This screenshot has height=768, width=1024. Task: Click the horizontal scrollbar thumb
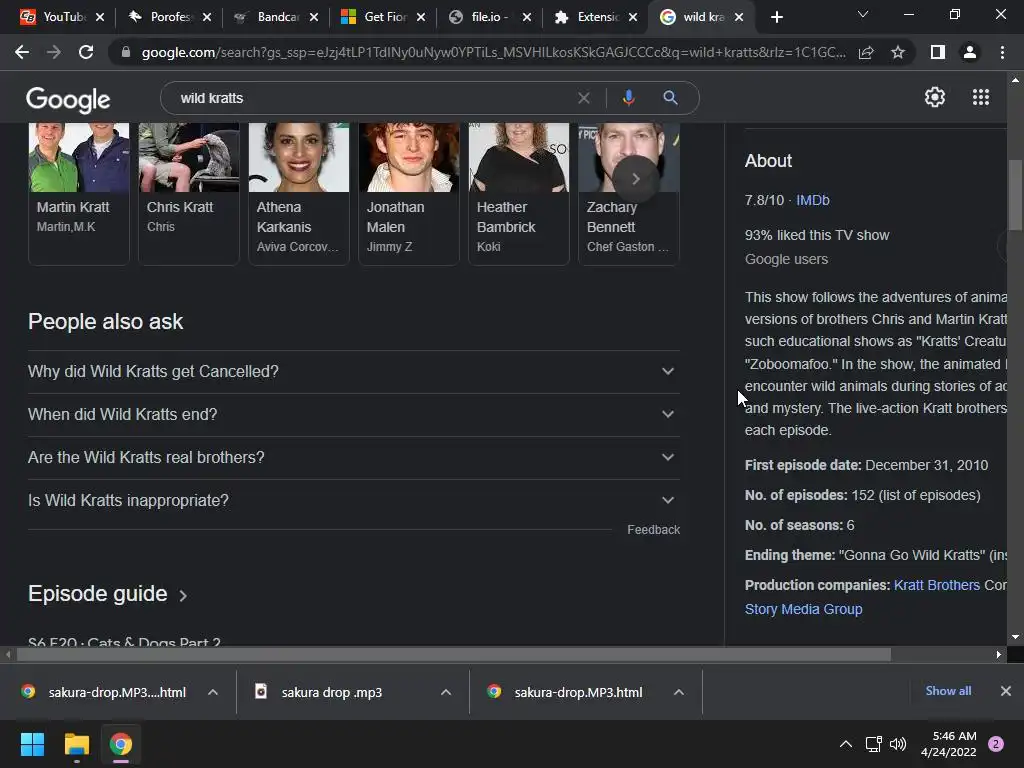pos(454,654)
